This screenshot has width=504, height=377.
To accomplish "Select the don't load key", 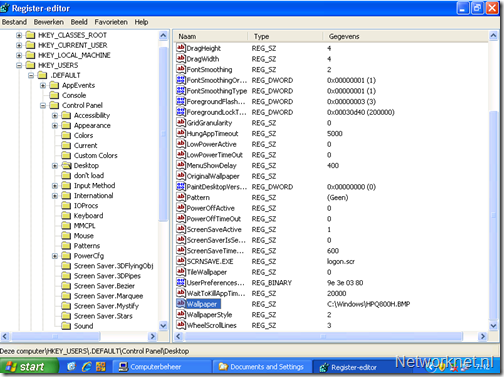I will click(x=89, y=176).
